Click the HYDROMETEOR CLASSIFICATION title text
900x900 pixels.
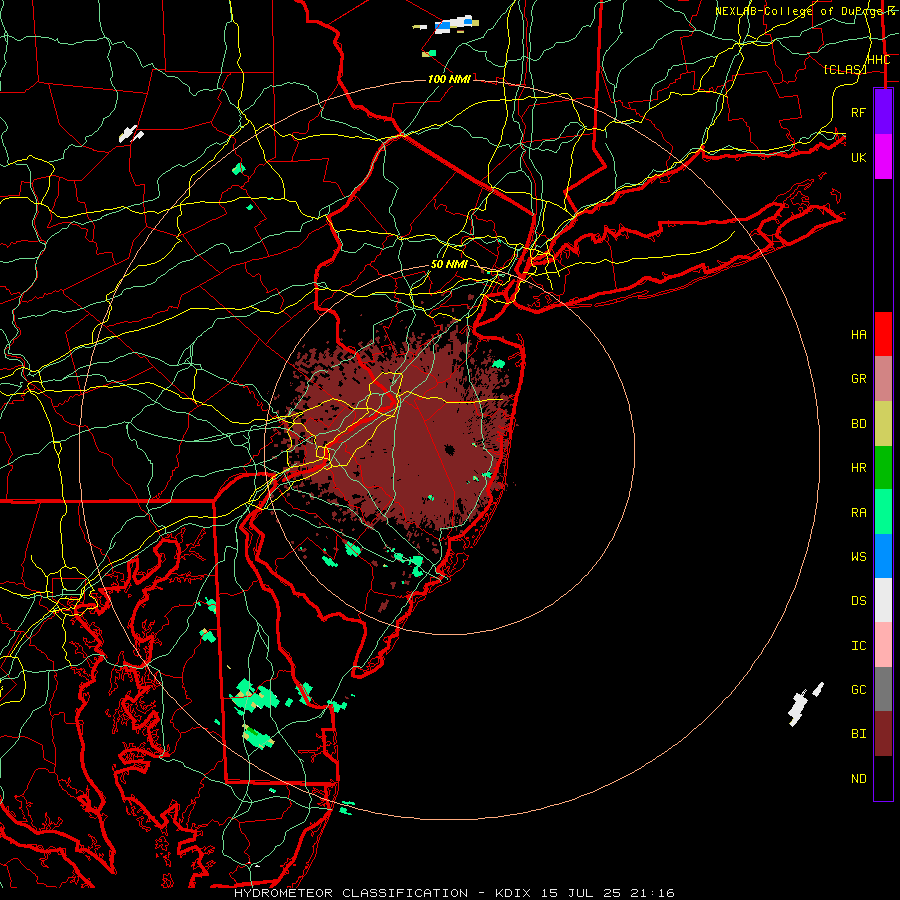(x=351, y=893)
